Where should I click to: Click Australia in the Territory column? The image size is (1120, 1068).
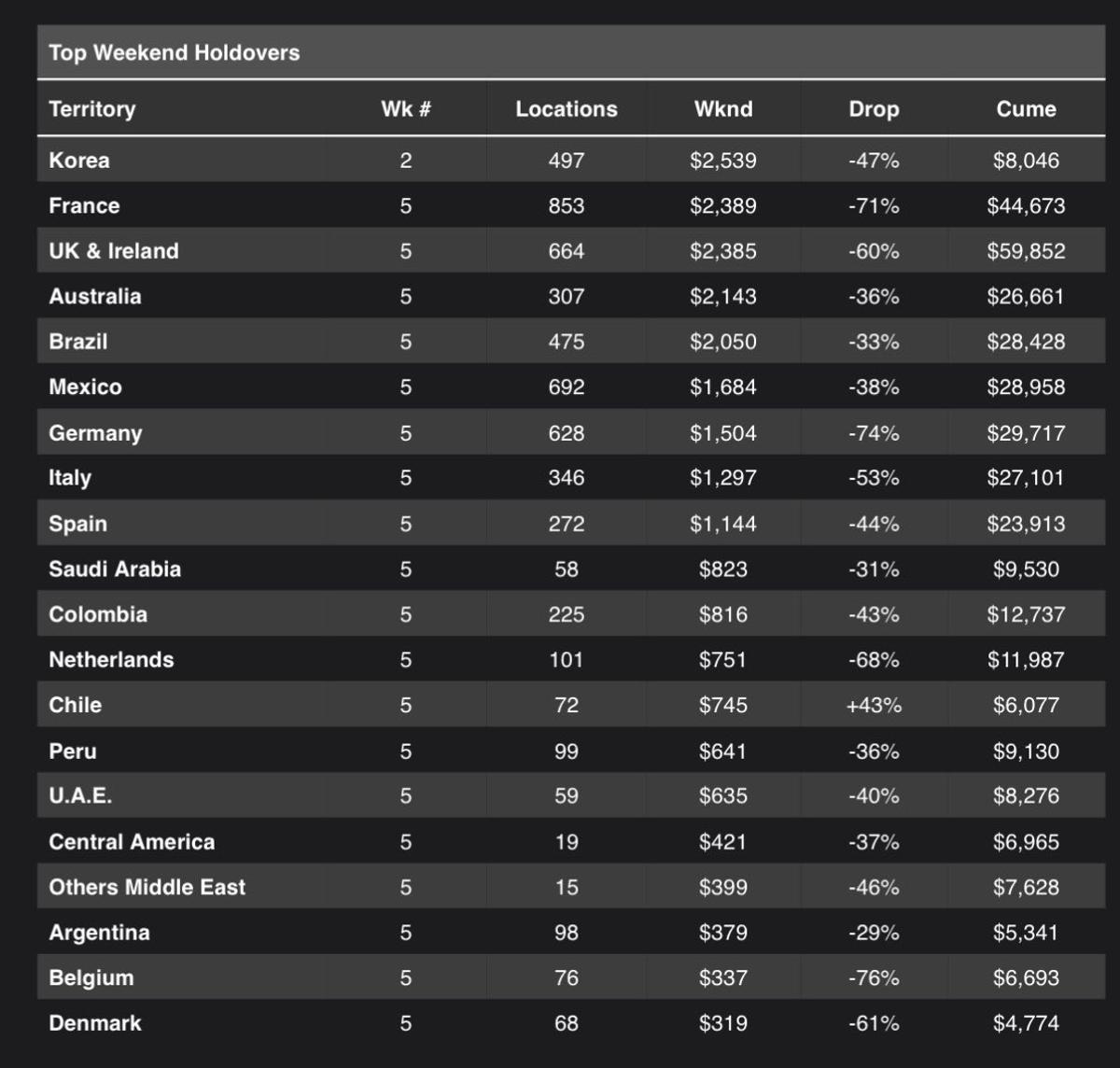pos(95,297)
